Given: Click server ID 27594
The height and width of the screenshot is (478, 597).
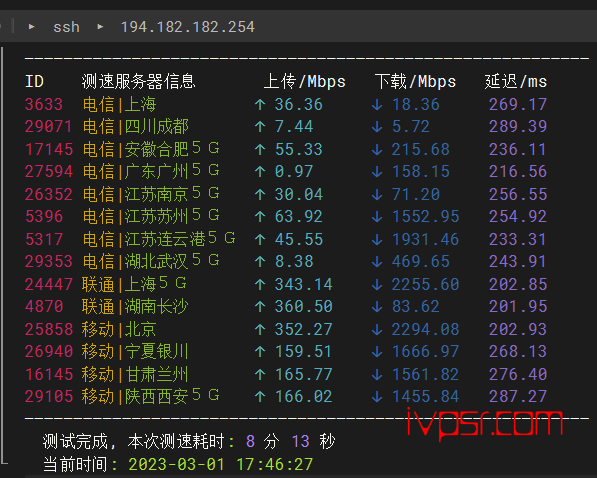Looking at the screenshot, I should (x=48, y=171).
